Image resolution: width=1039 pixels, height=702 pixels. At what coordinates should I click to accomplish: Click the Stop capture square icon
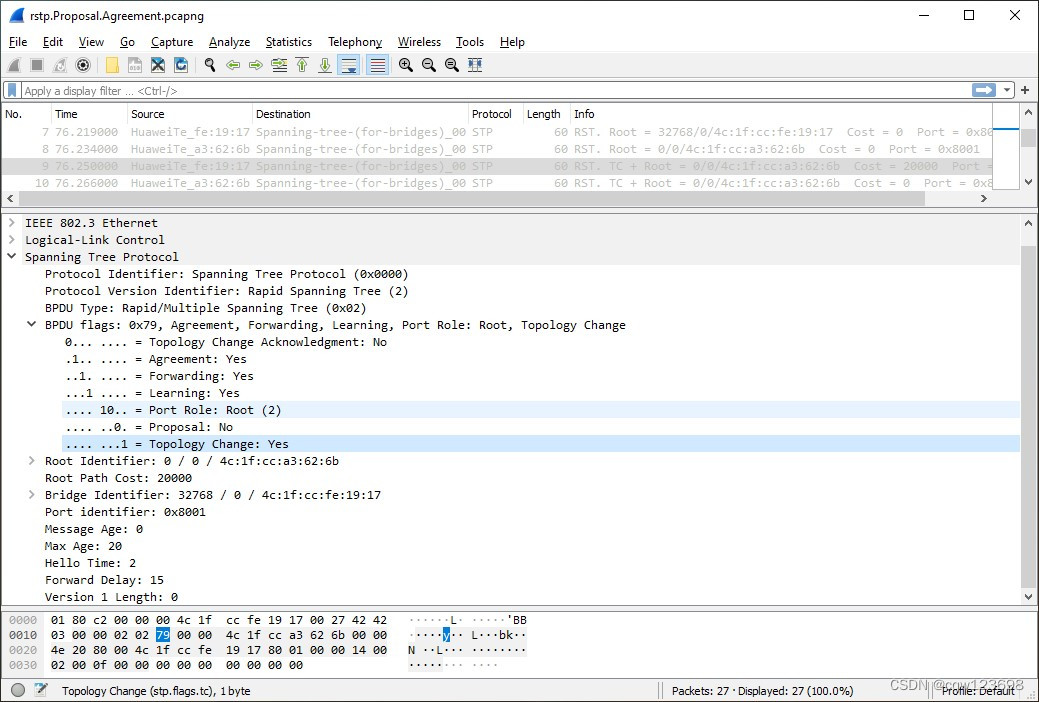pyautogui.click(x=37, y=65)
